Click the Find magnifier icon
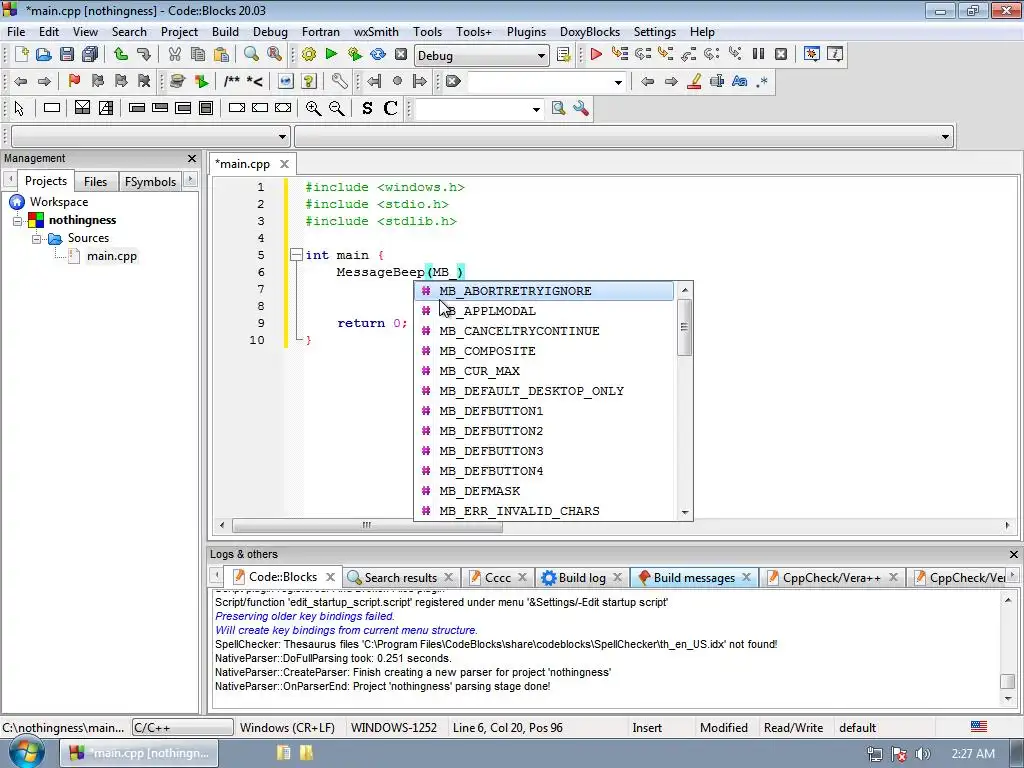 pos(251,54)
